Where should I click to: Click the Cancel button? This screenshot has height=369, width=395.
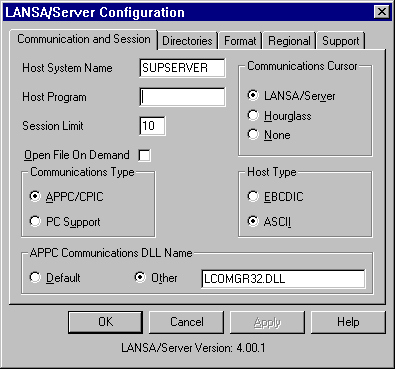tap(187, 322)
